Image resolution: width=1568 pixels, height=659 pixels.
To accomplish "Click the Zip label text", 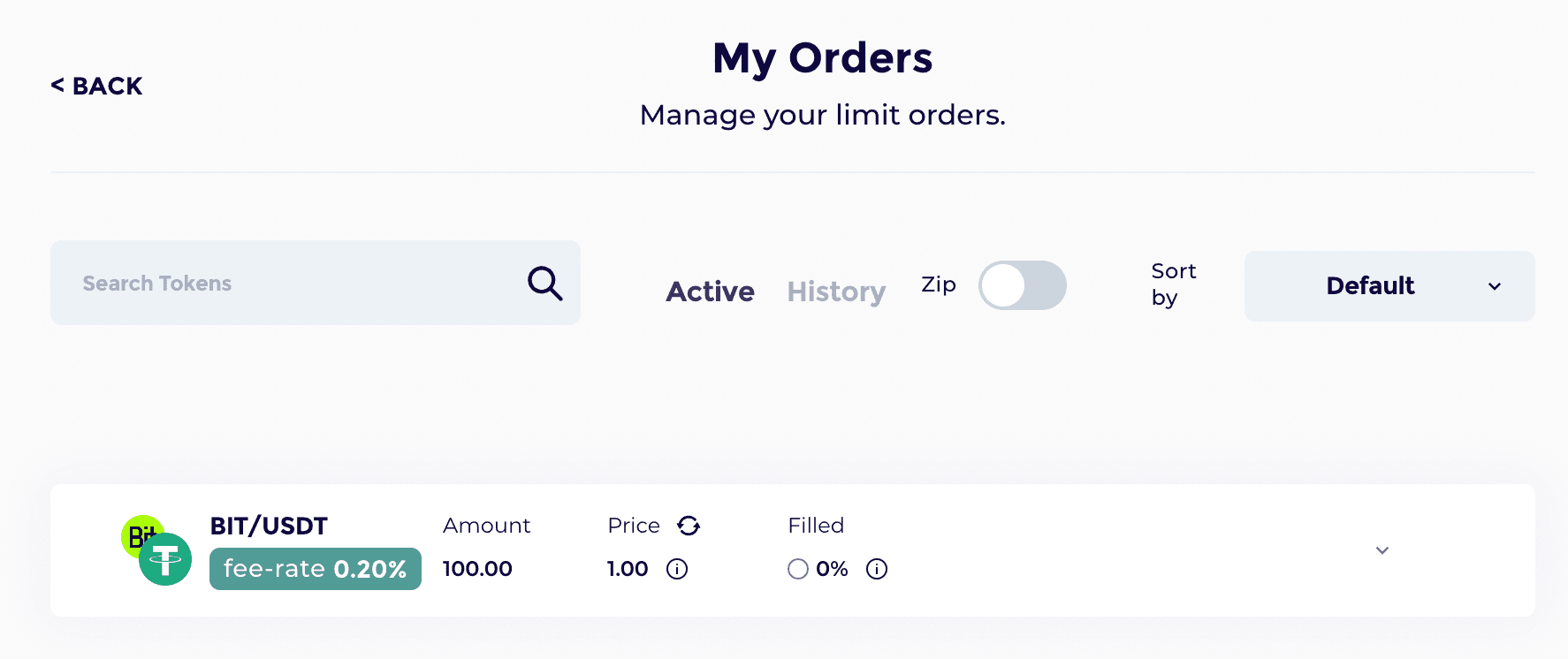I will click(939, 284).
